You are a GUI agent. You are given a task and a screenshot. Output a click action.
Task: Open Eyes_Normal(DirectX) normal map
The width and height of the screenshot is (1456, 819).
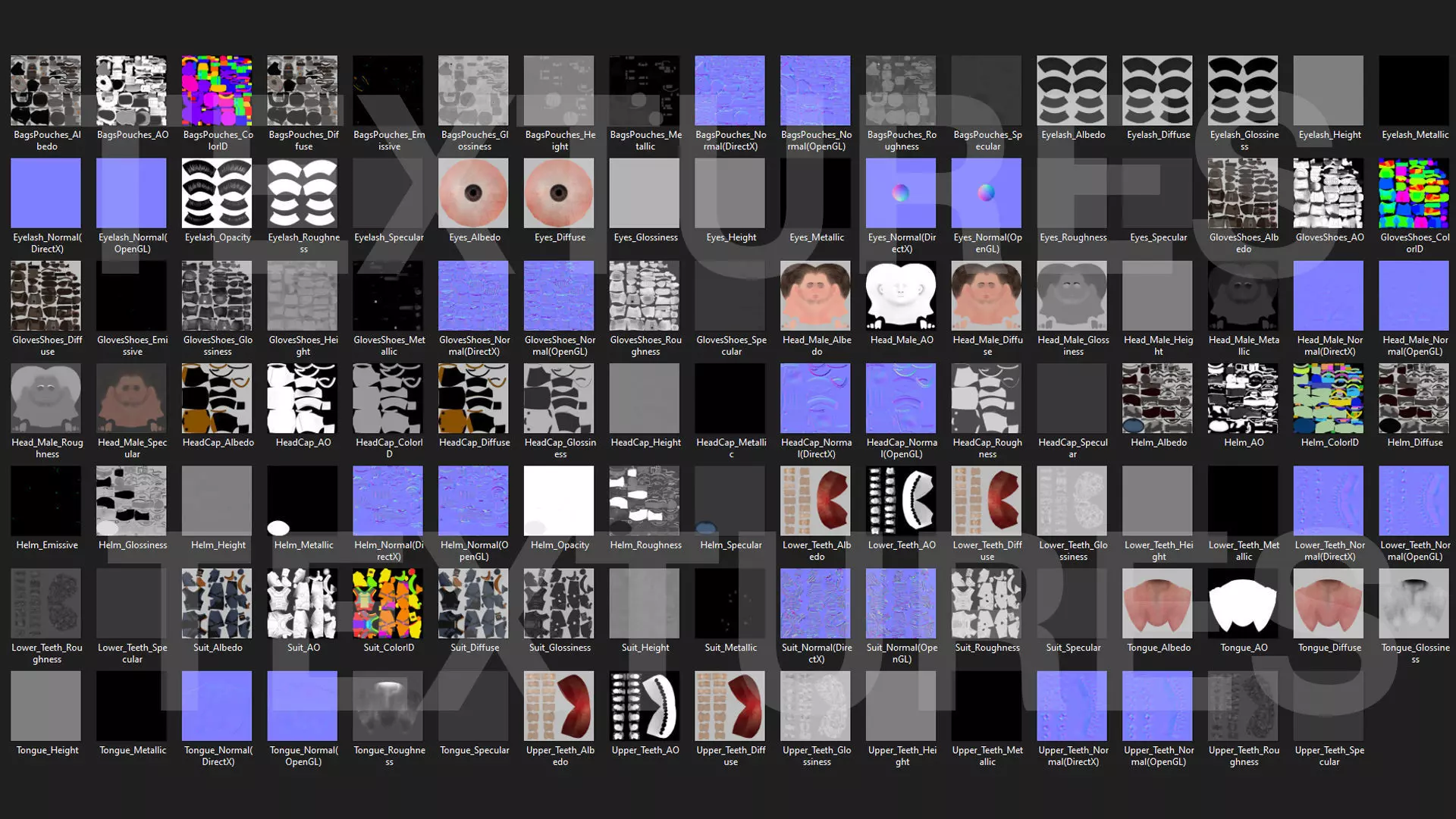901,193
